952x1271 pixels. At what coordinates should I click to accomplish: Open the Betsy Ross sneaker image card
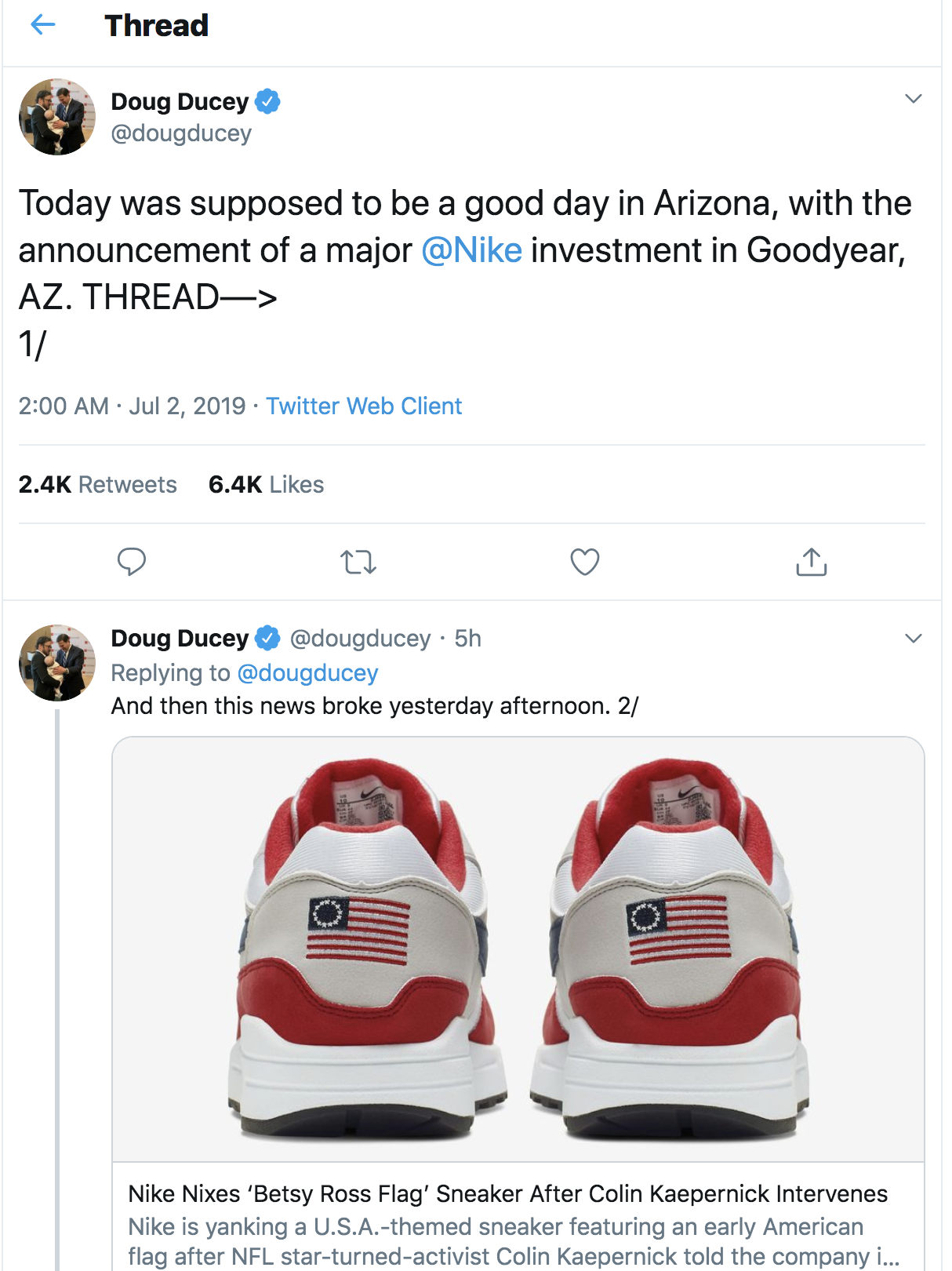pyautogui.click(x=518, y=949)
